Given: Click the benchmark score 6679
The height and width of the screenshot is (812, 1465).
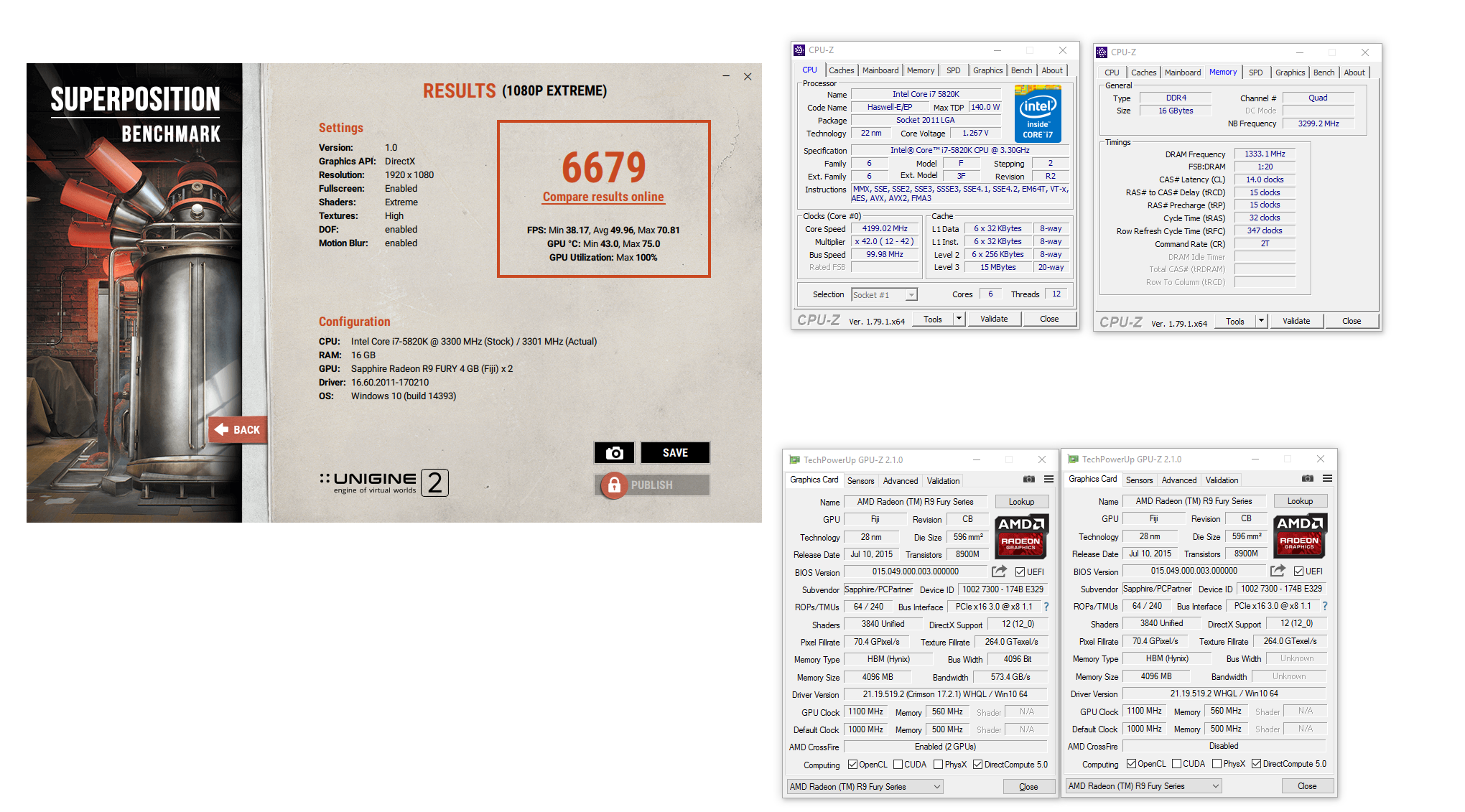Looking at the screenshot, I should point(603,167).
